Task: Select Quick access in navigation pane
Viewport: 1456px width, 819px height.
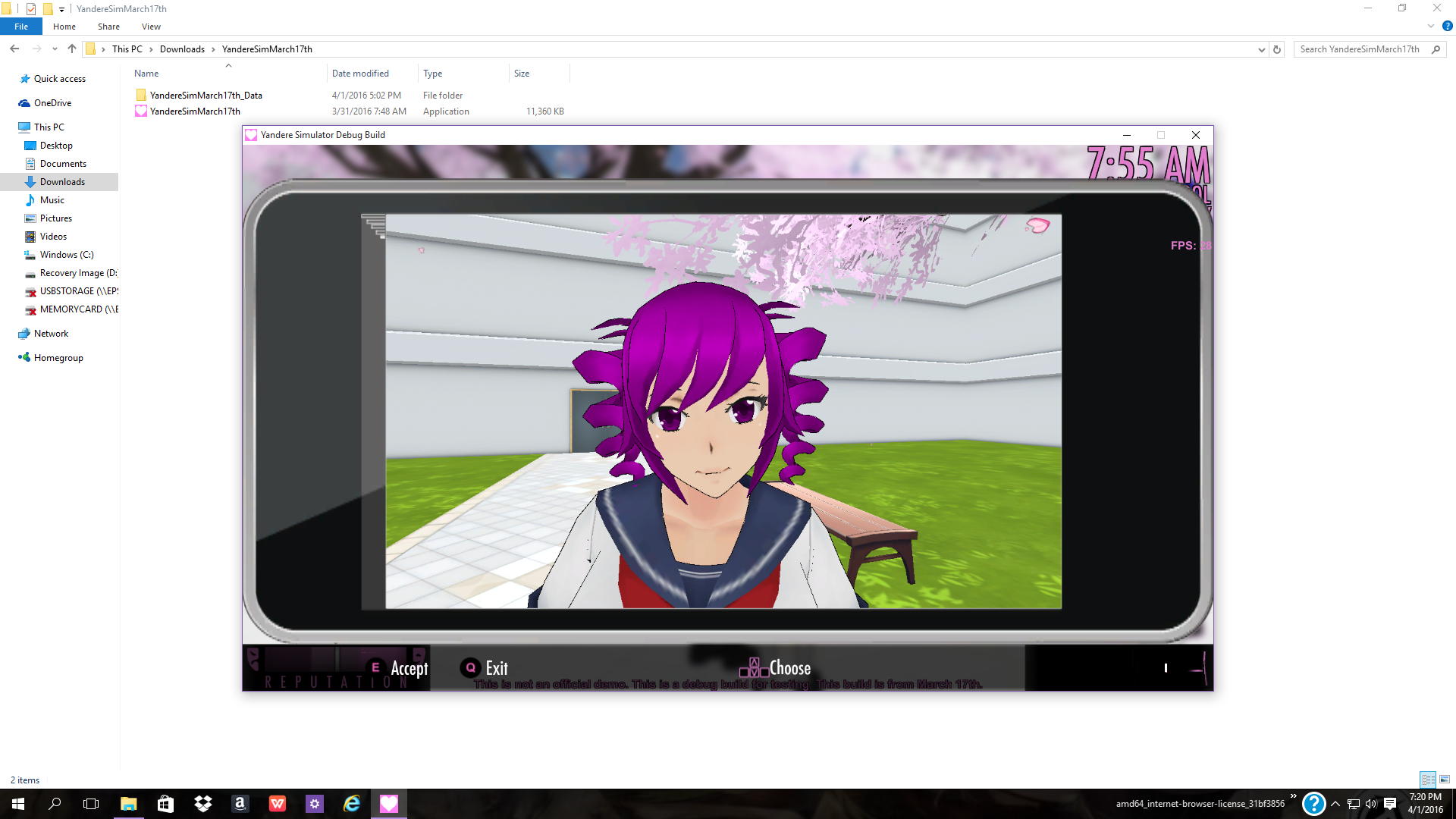Action: click(59, 79)
